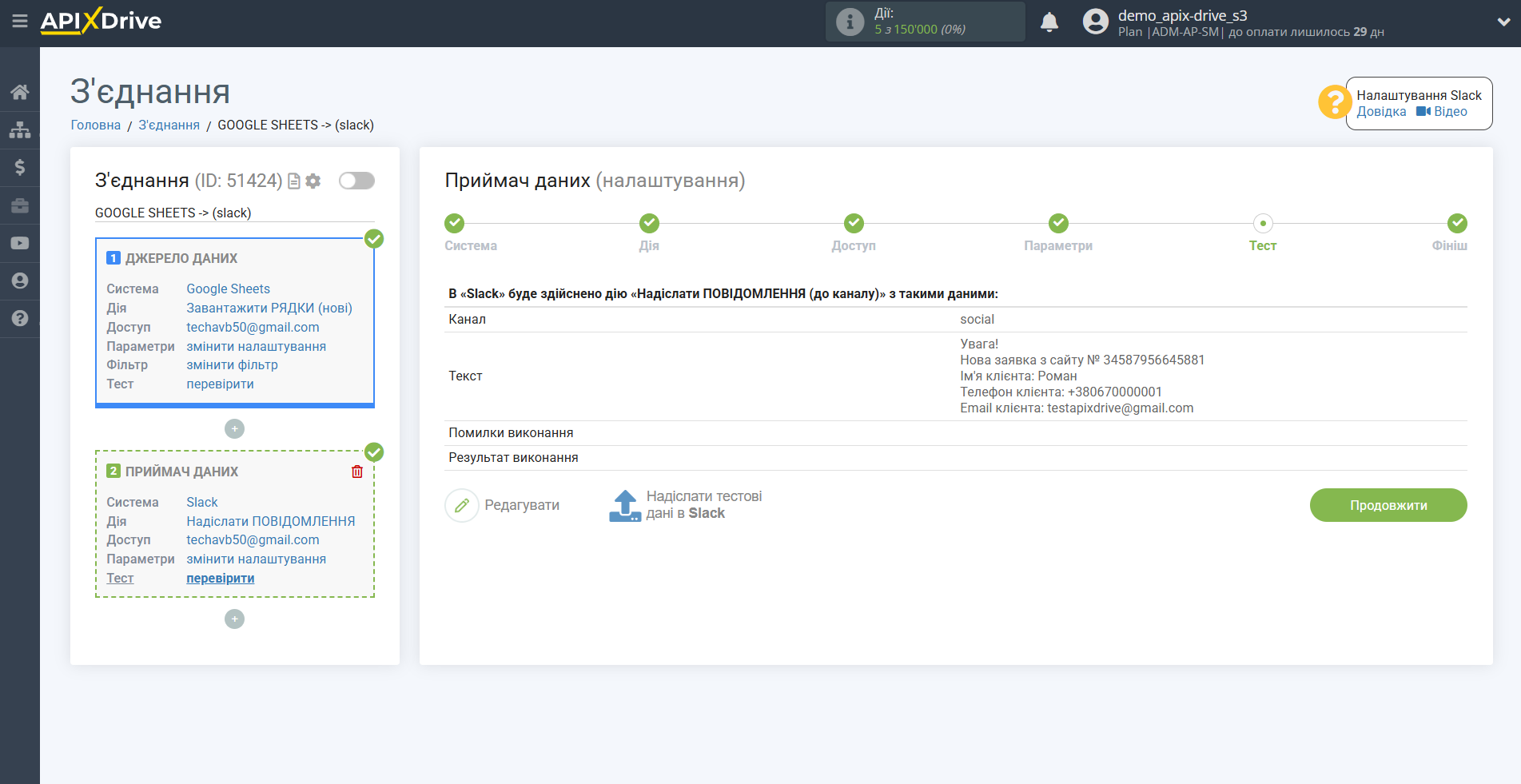Viewport: 1521px width, 784px height.
Task: Open the Довідка help link
Action: pyautogui.click(x=1381, y=112)
